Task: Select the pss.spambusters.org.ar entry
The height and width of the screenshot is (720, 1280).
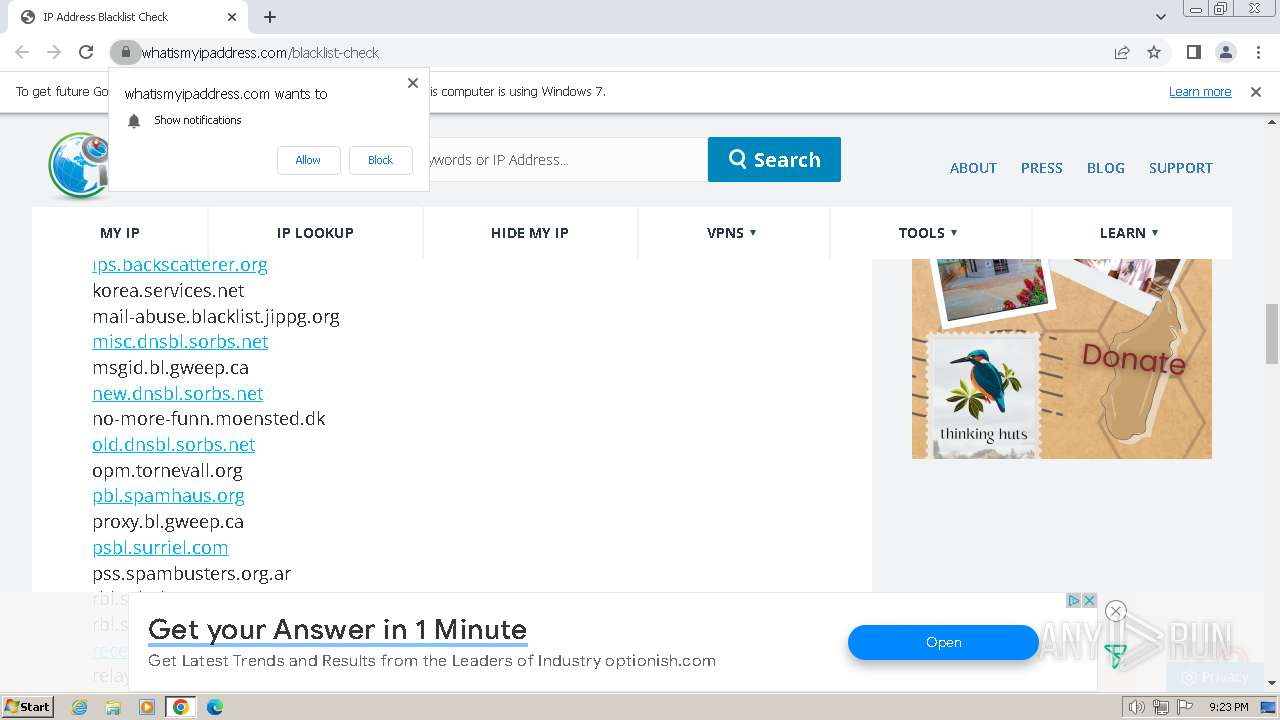Action: (192, 574)
